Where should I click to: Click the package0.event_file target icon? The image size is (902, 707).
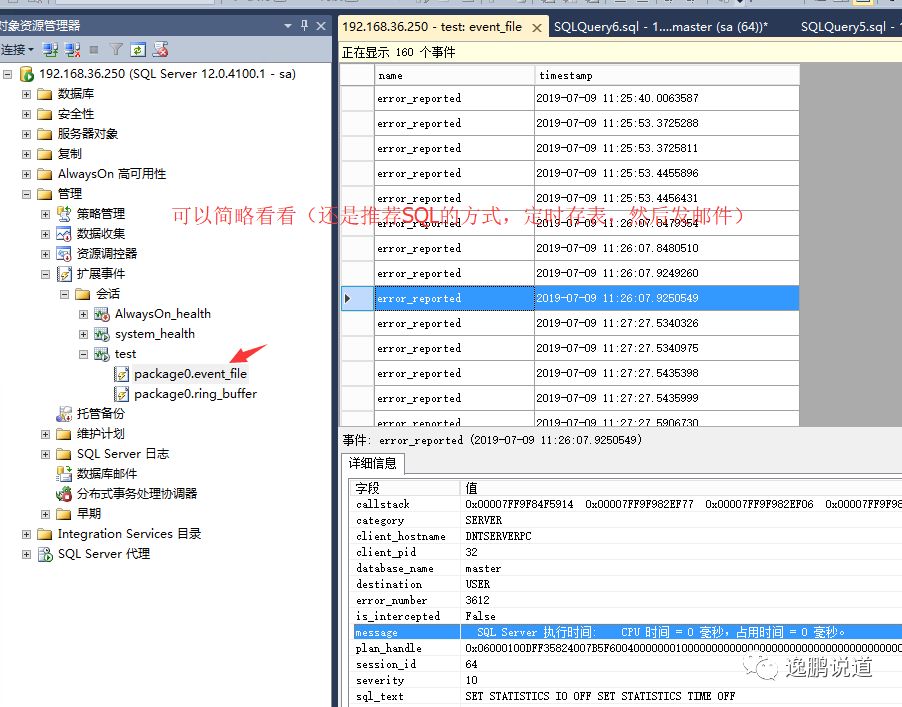click(121, 374)
